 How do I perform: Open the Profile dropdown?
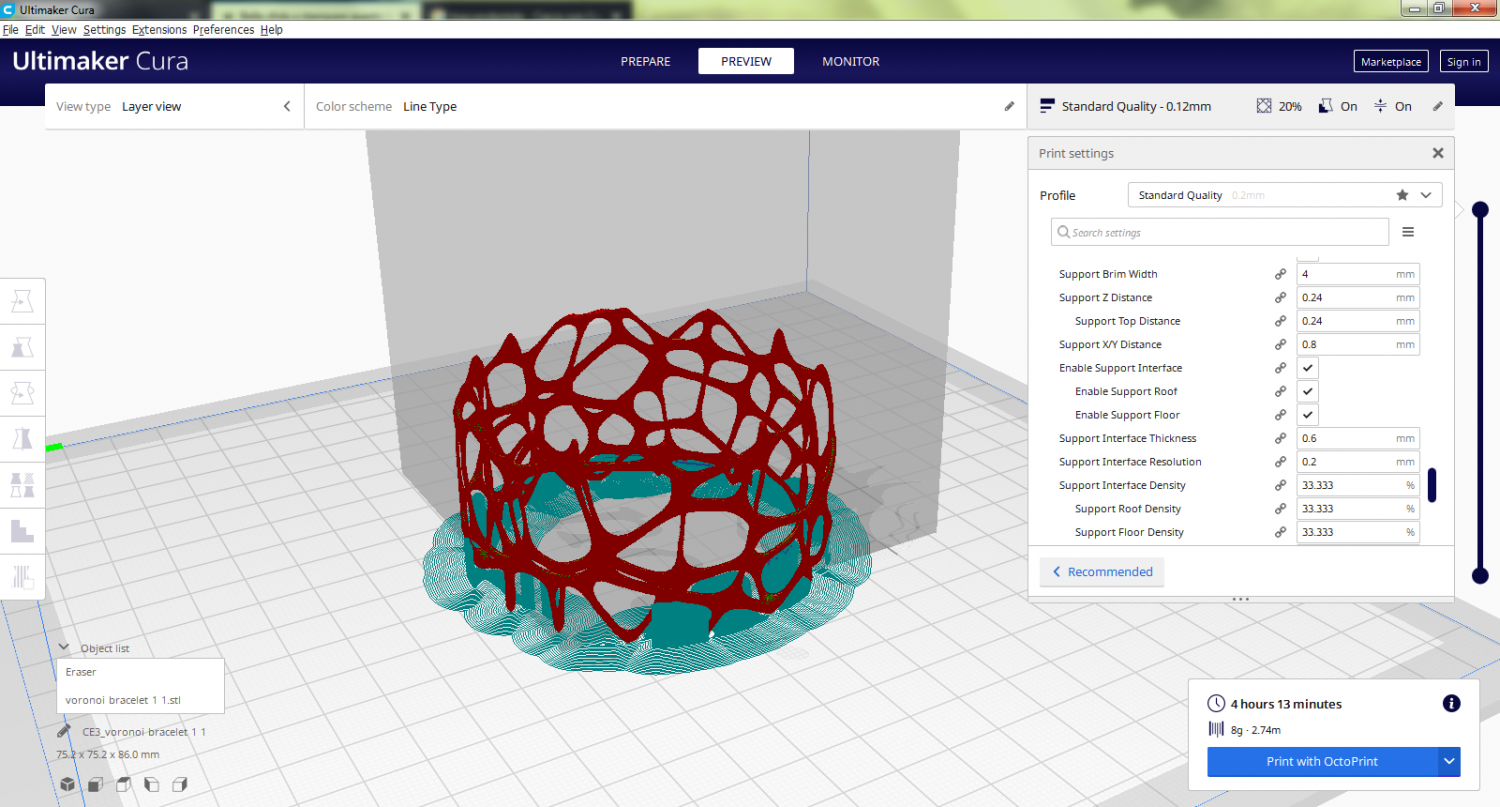1284,195
